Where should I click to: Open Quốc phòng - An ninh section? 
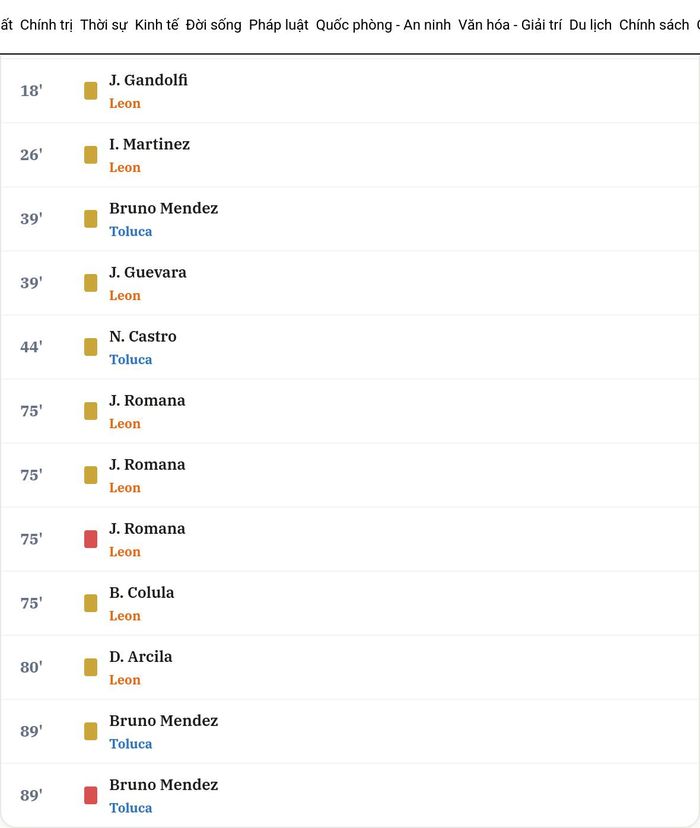tap(383, 25)
